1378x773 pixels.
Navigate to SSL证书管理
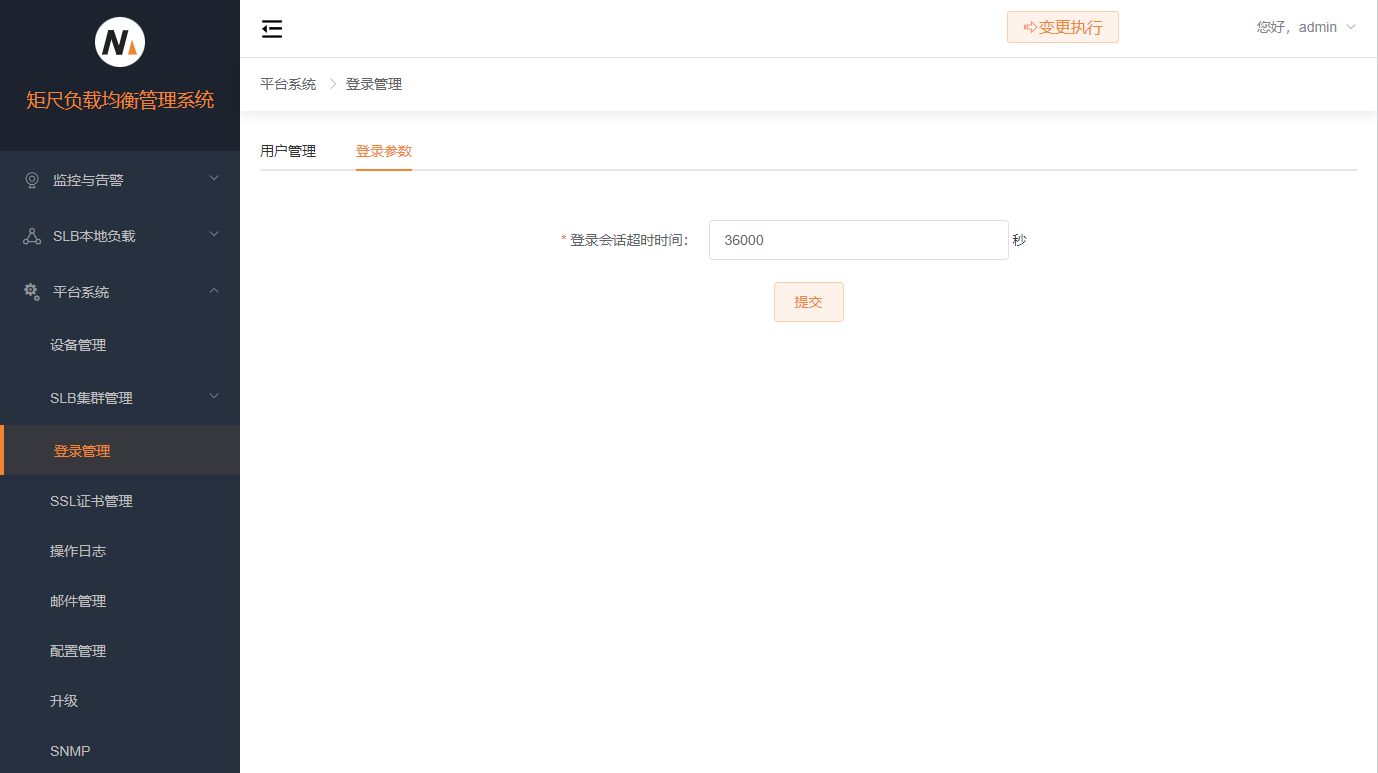tap(92, 500)
